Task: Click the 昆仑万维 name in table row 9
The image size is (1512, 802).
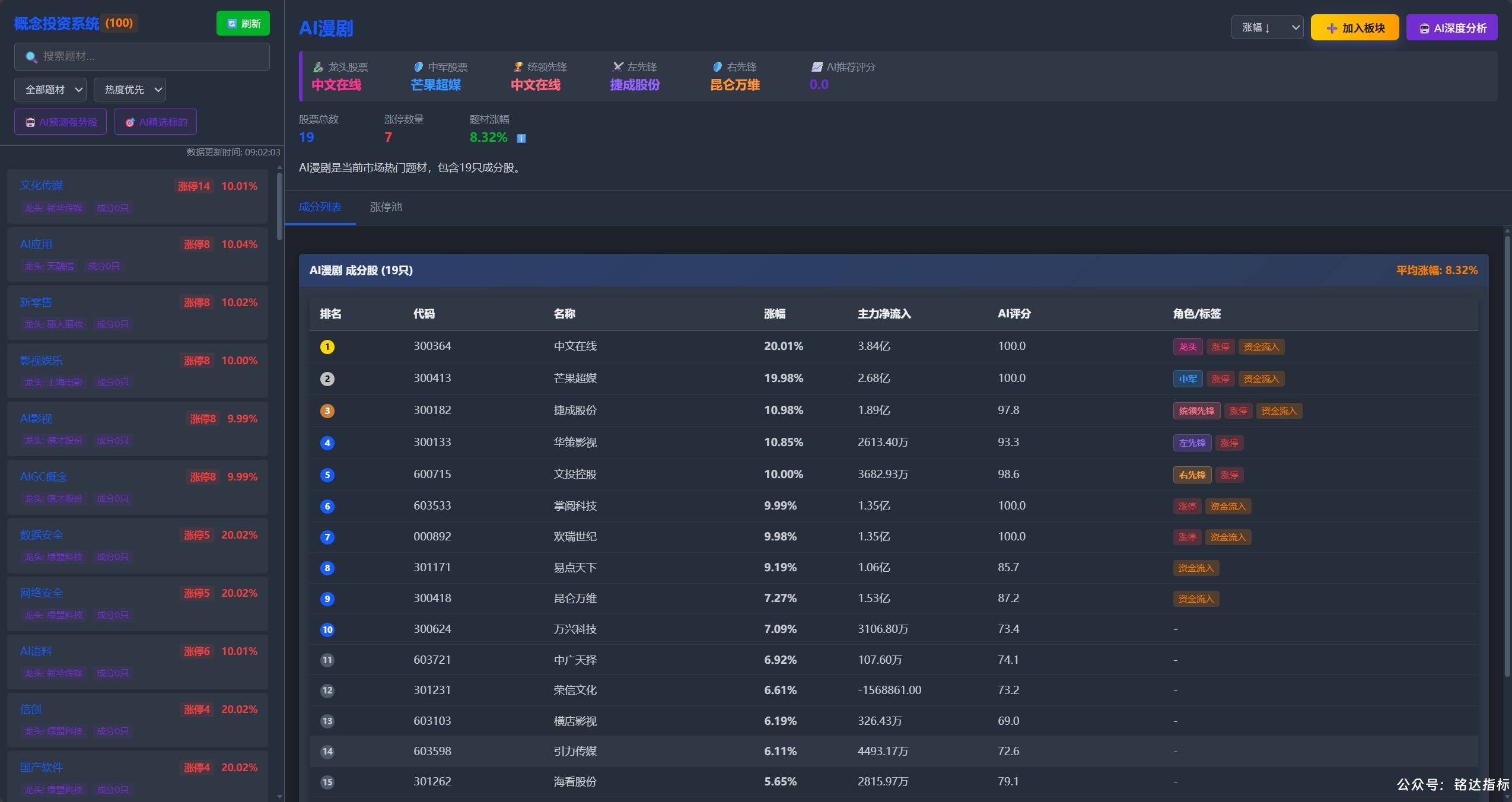Action: click(x=575, y=599)
